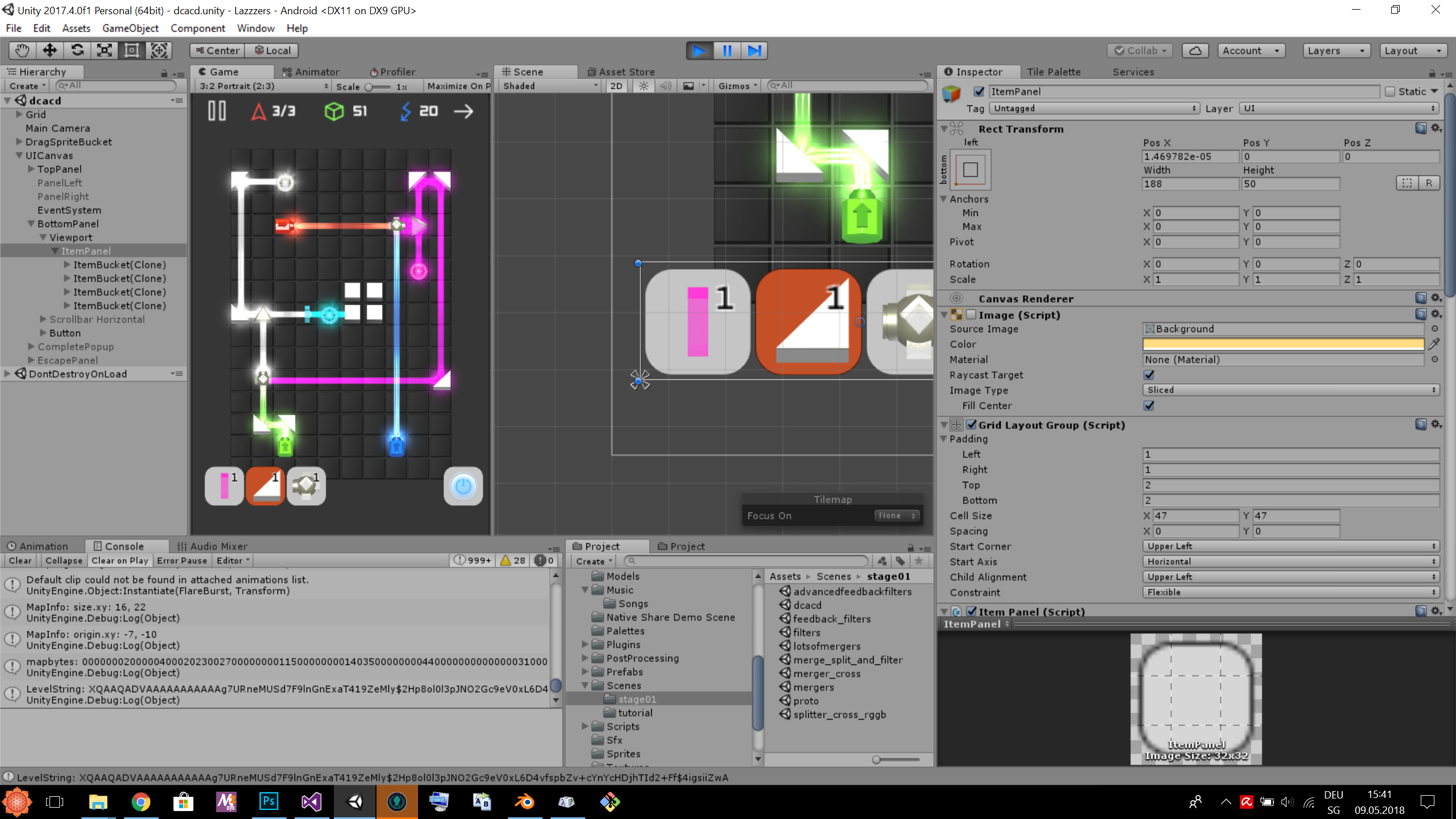Toggle the Static checkbox
Viewport: 1456px width, 819px height.
tap(1391, 92)
